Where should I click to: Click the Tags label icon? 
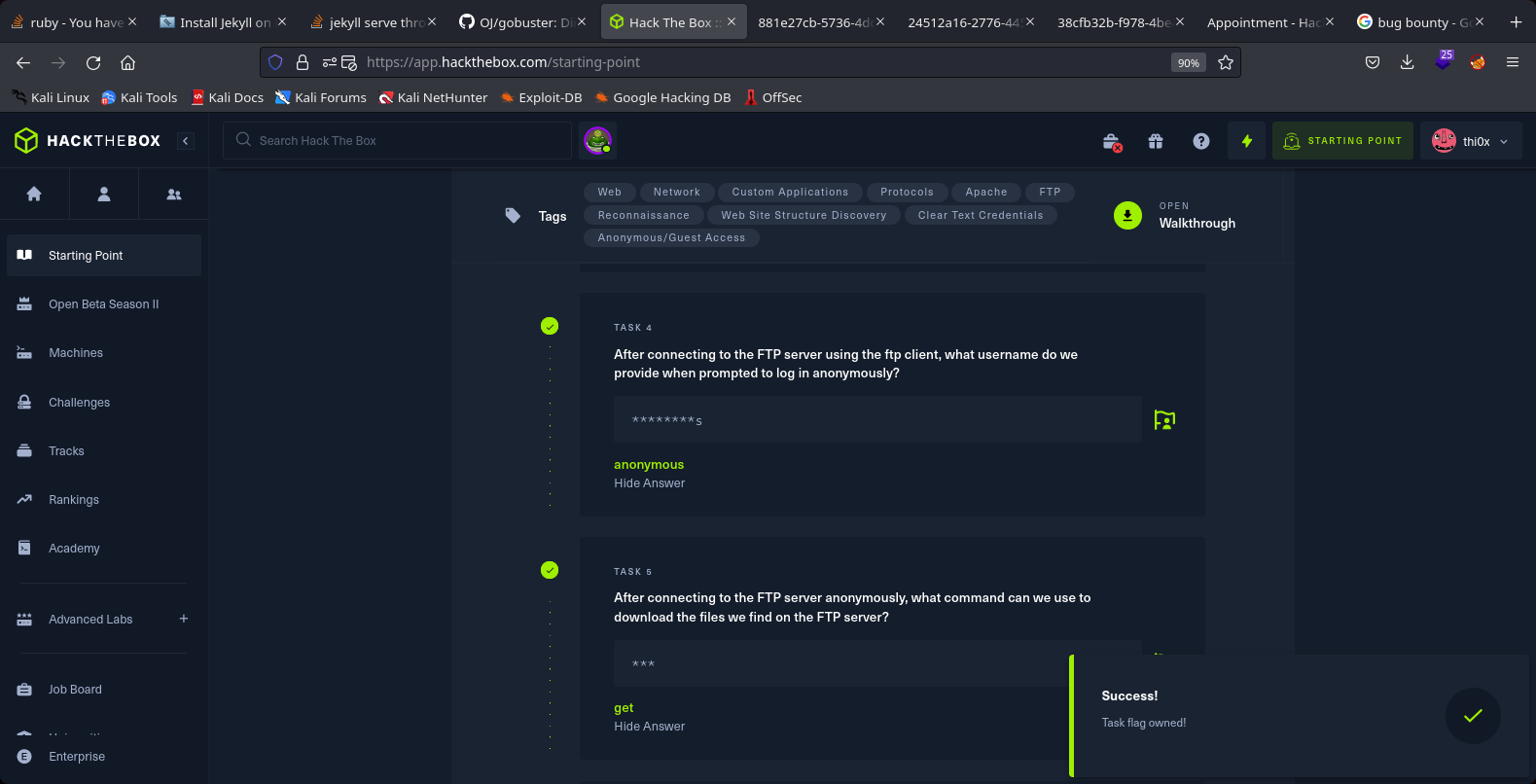513,216
